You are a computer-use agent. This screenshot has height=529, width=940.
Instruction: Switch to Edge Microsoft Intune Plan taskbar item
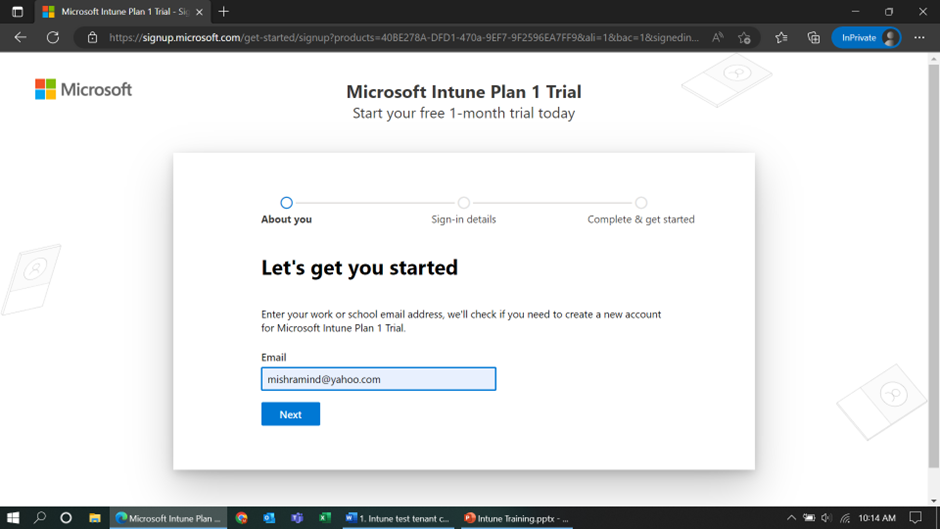pyautogui.click(x=168, y=518)
